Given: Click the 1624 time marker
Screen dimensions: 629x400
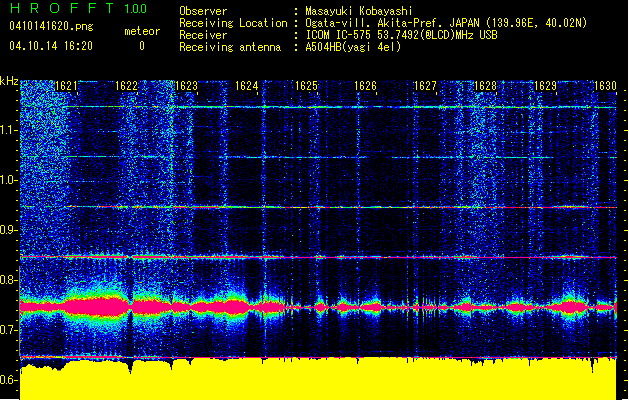Looking at the screenshot, I should click(x=246, y=86).
